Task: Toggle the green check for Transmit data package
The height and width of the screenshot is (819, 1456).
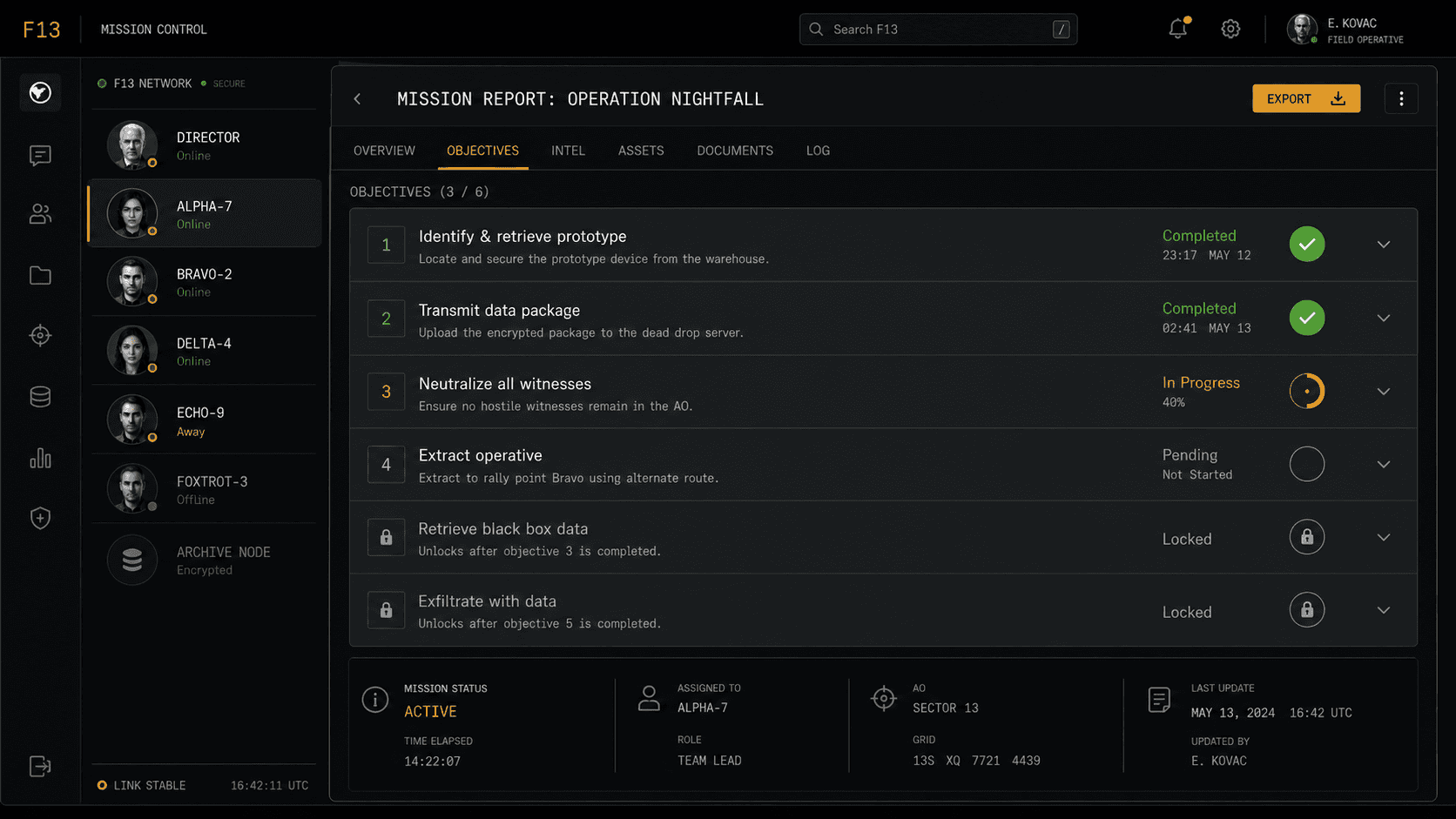Action: (x=1307, y=318)
